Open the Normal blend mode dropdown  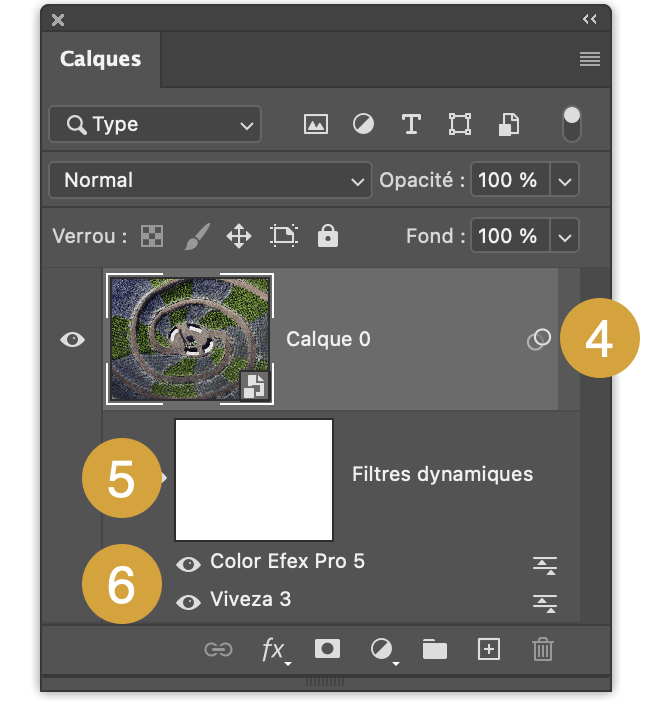[210, 180]
